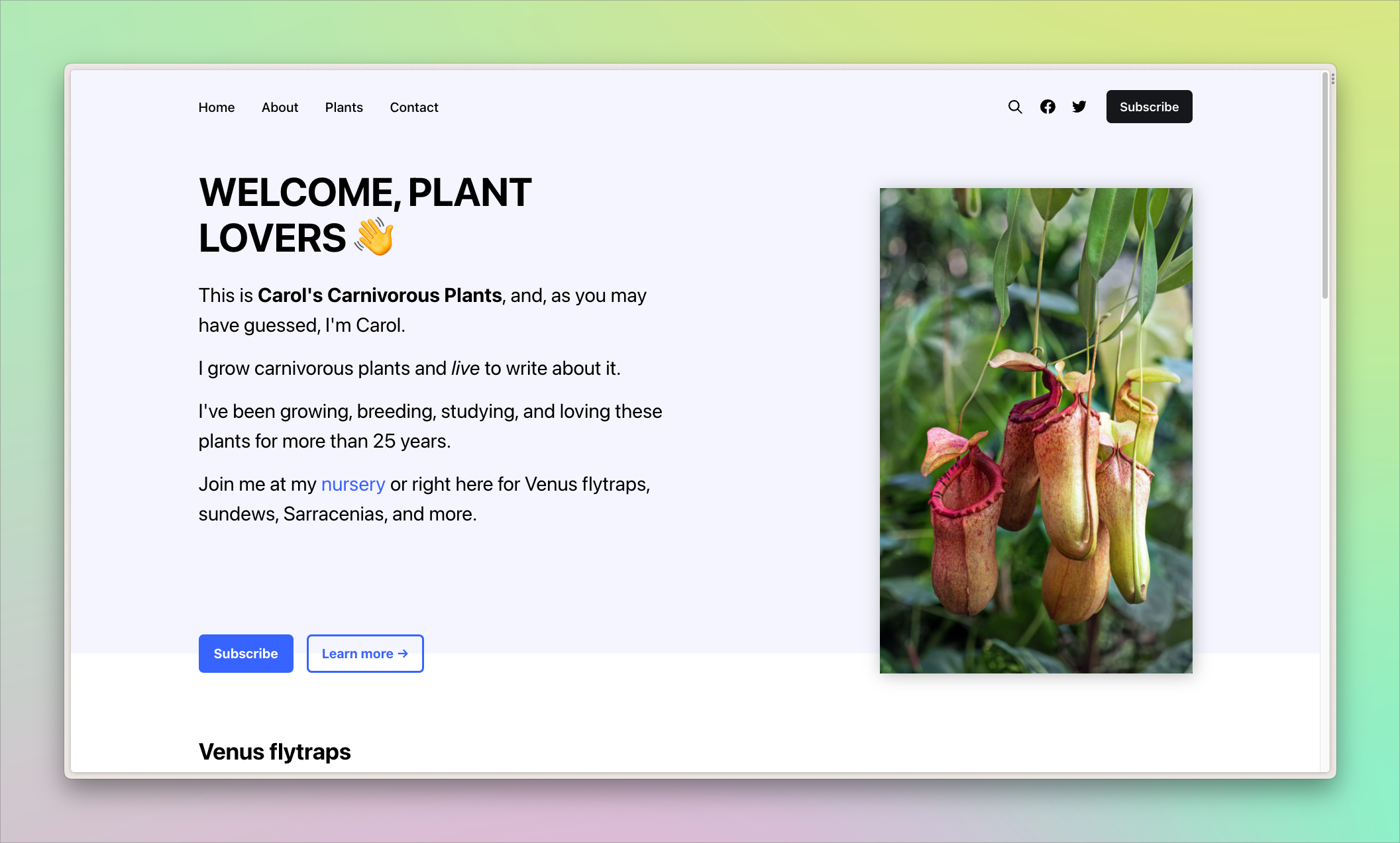Click the waving hand emoji in the heading
The image size is (1400, 843).
pyautogui.click(x=374, y=238)
